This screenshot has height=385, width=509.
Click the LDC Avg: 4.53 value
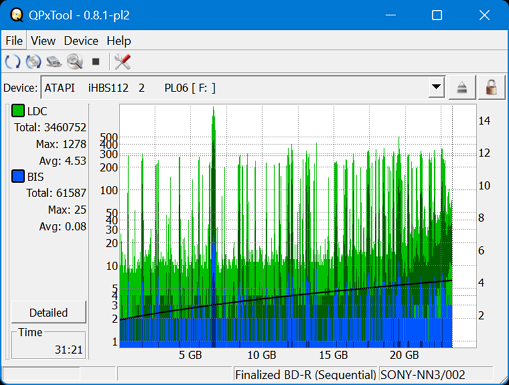pos(63,161)
